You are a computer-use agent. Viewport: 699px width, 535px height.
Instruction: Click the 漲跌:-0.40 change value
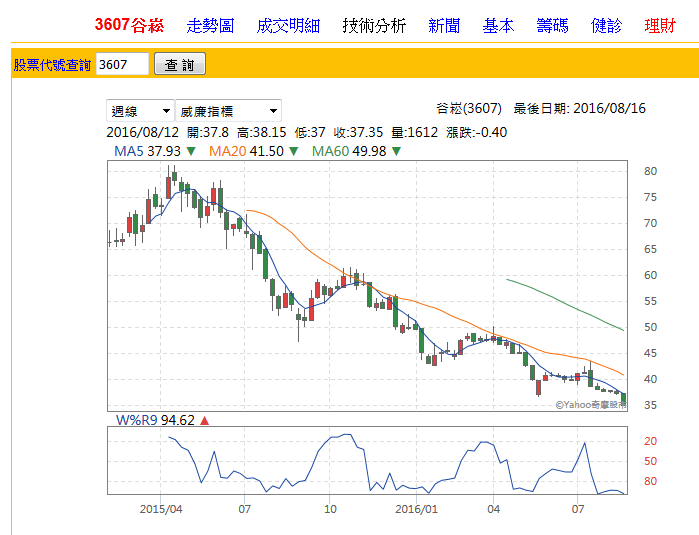point(477,132)
